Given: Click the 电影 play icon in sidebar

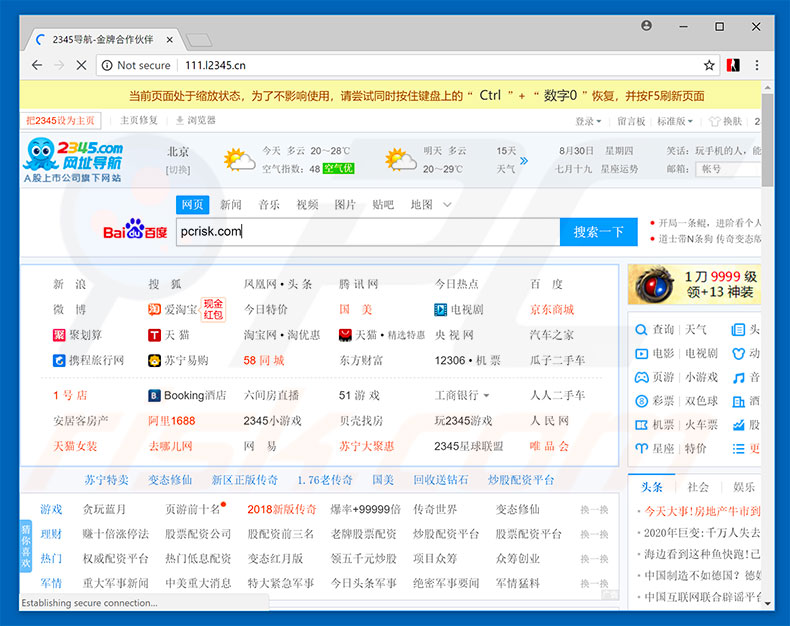Looking at the screenshot, I should (641, 353).
